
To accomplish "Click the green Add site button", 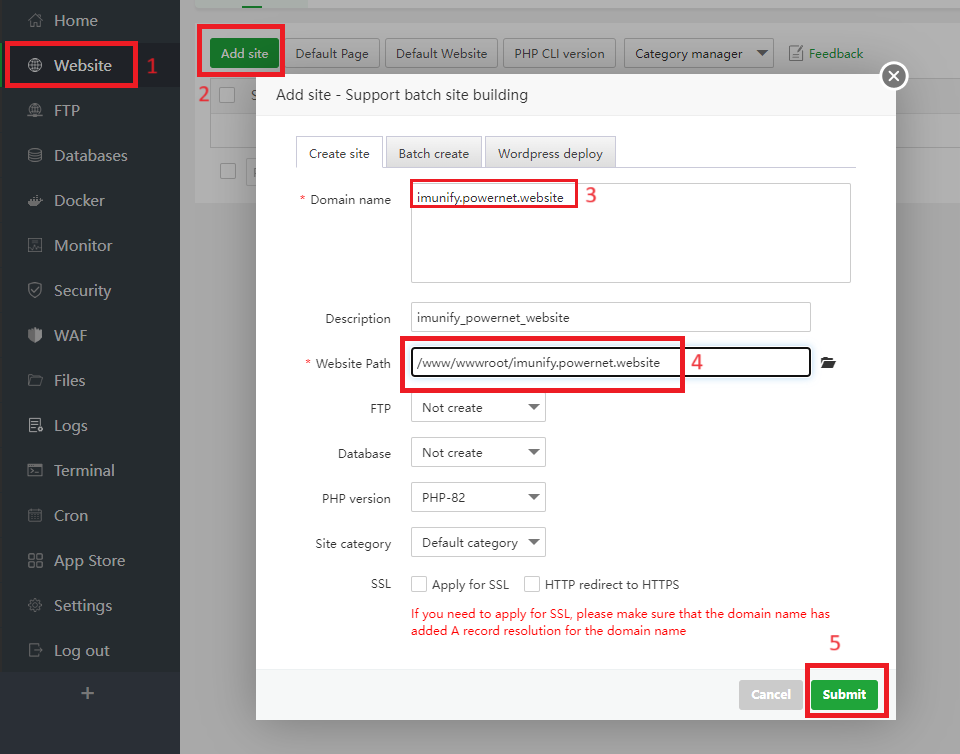I will coord(244,53).
